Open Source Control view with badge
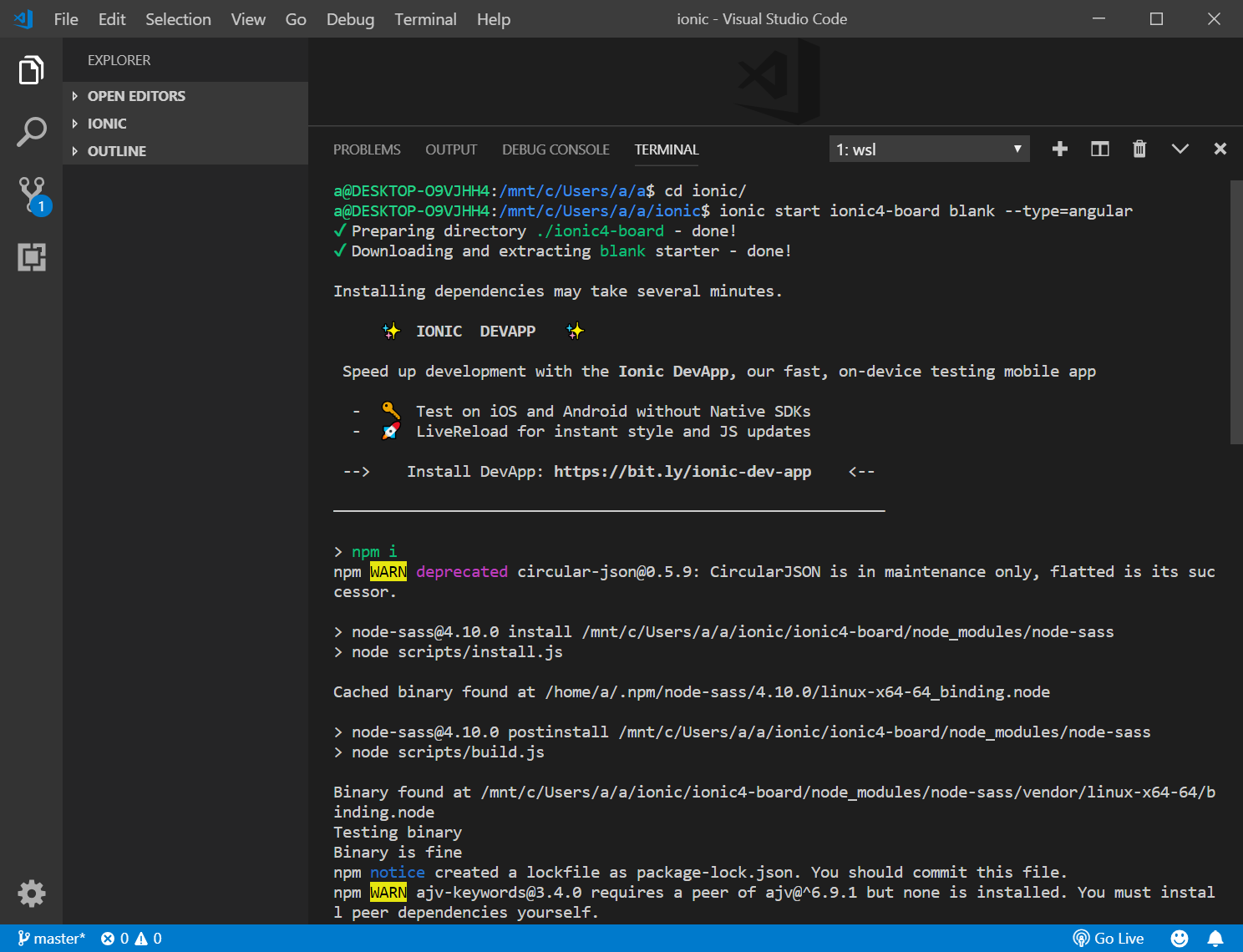The width and height of the screenshot is (1243, 952). click(32, 195)
